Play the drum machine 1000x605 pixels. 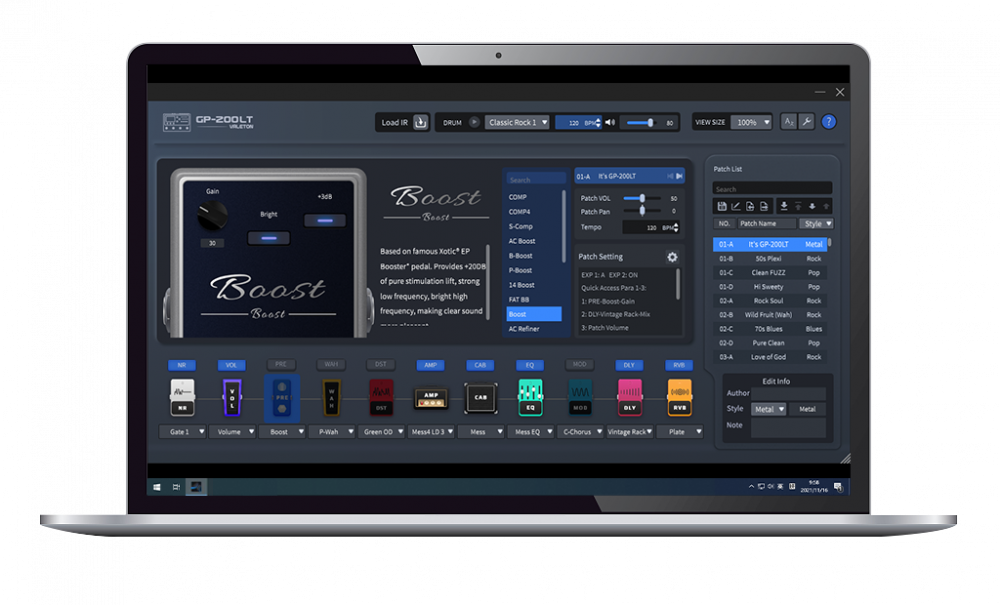(x=474, y=122)
